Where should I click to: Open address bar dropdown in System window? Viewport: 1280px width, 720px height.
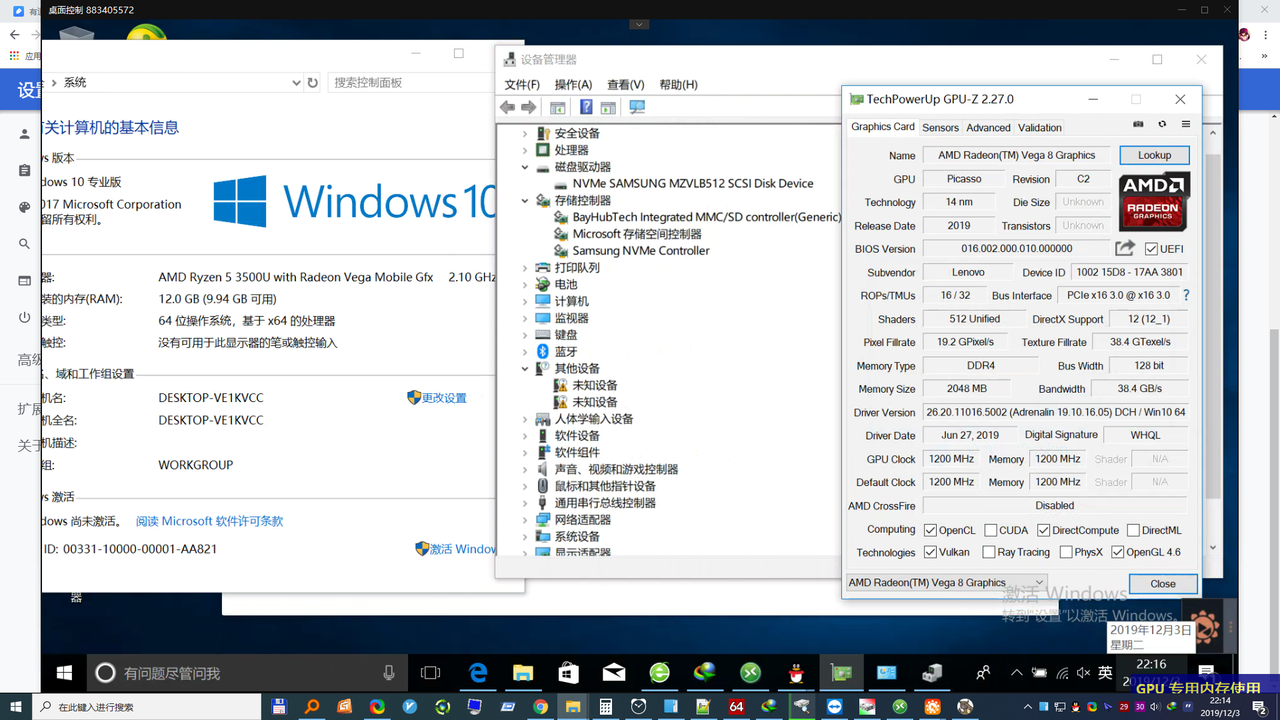[x=296, y=83]
